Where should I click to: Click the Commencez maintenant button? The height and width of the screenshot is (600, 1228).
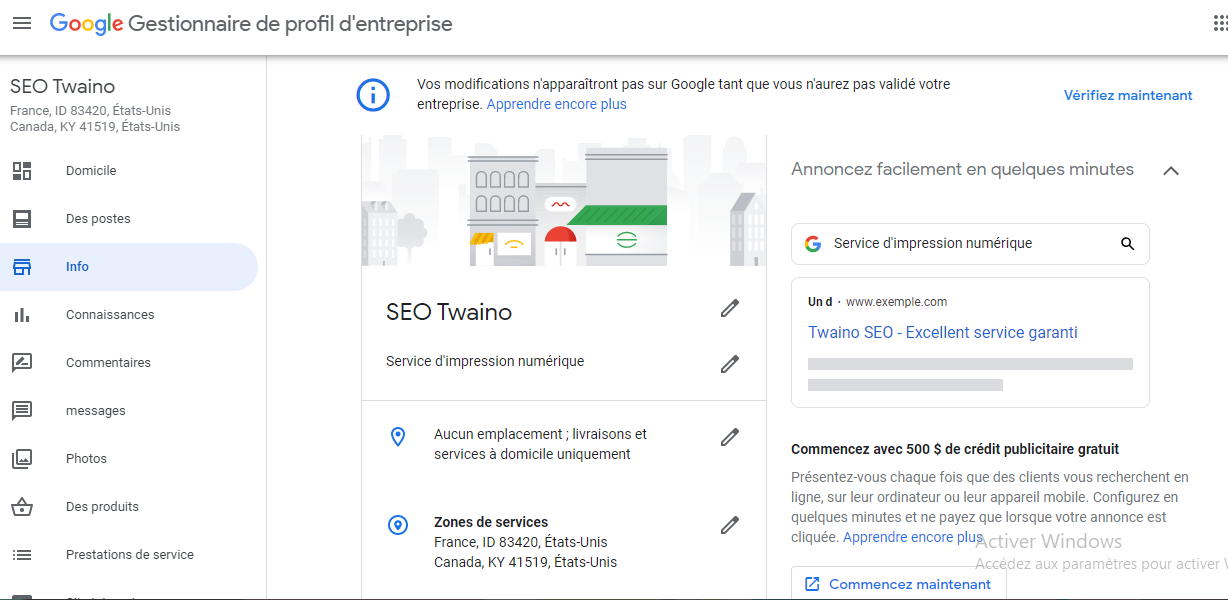898,584
